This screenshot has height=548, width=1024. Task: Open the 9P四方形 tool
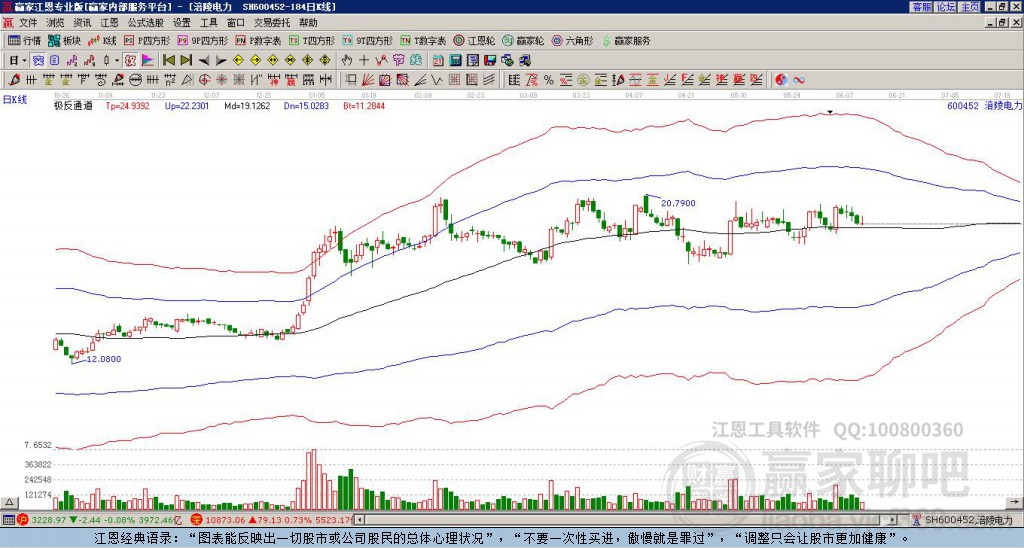click(203, 40)
